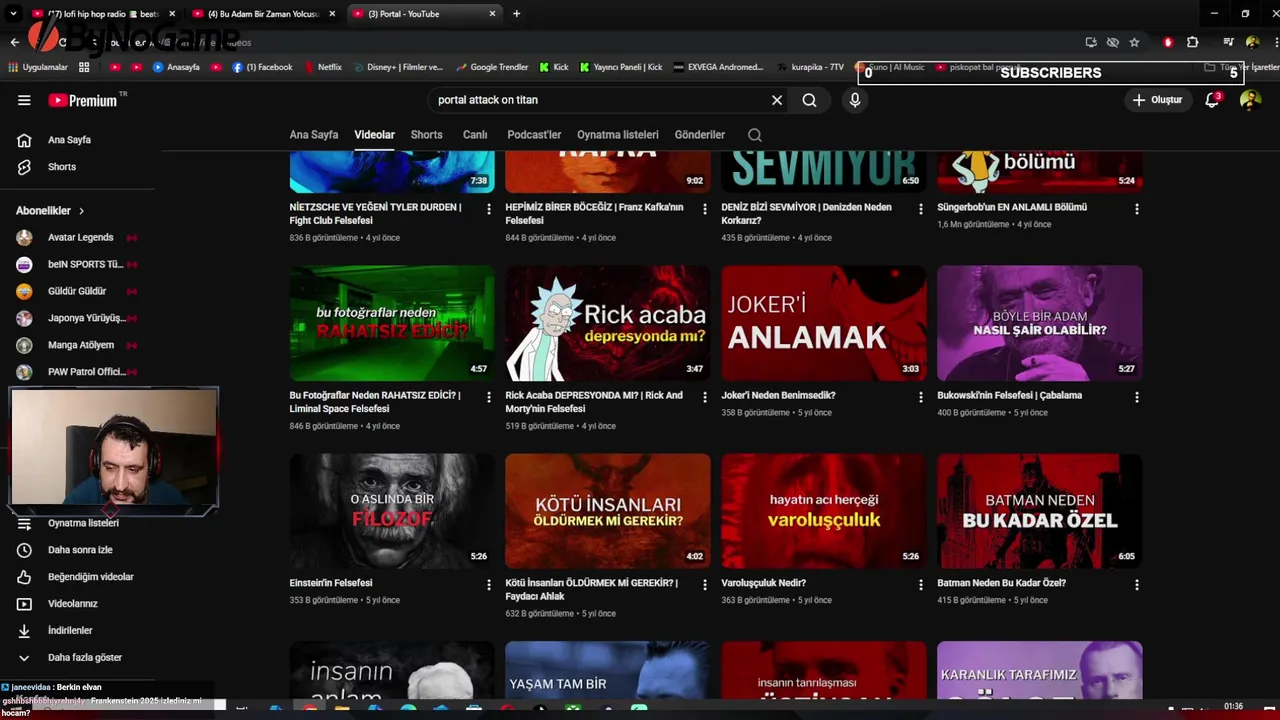The image size is (1280, 720).
Task: Open options for Franz Kafka video
Action: [x=704, y=209]
